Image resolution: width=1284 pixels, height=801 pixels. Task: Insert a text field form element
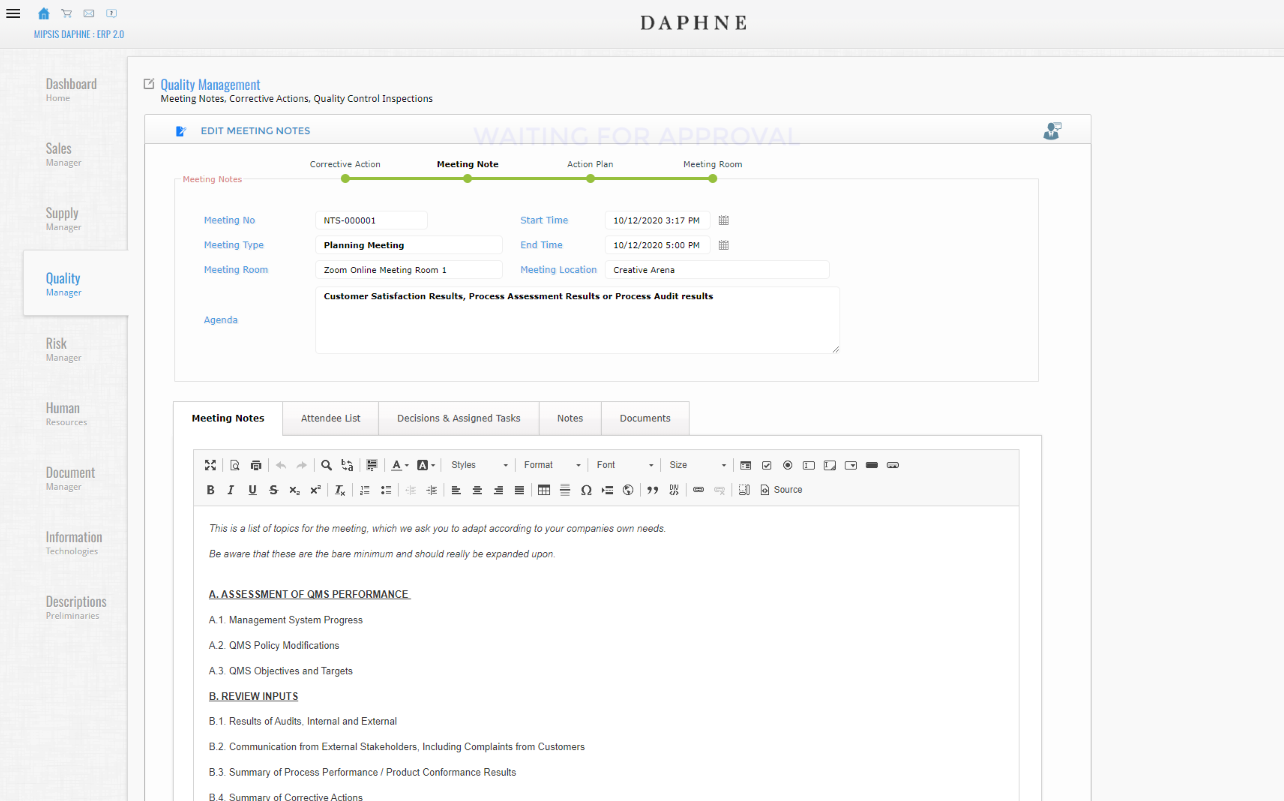(x=808, y=465)
